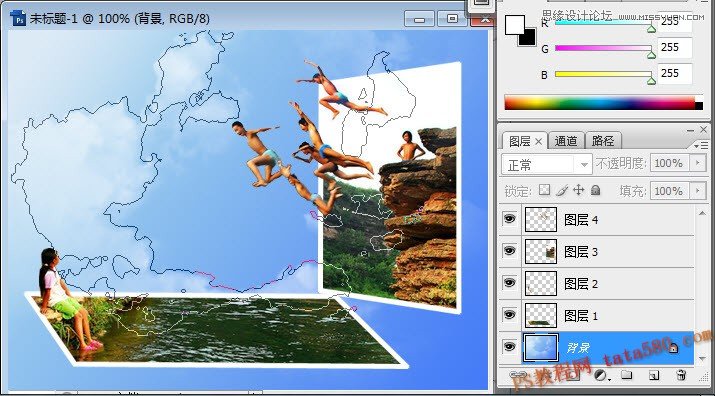The image size is (715, 396).
Task: Create a new layer group folder
Action: tap(627, 375)
